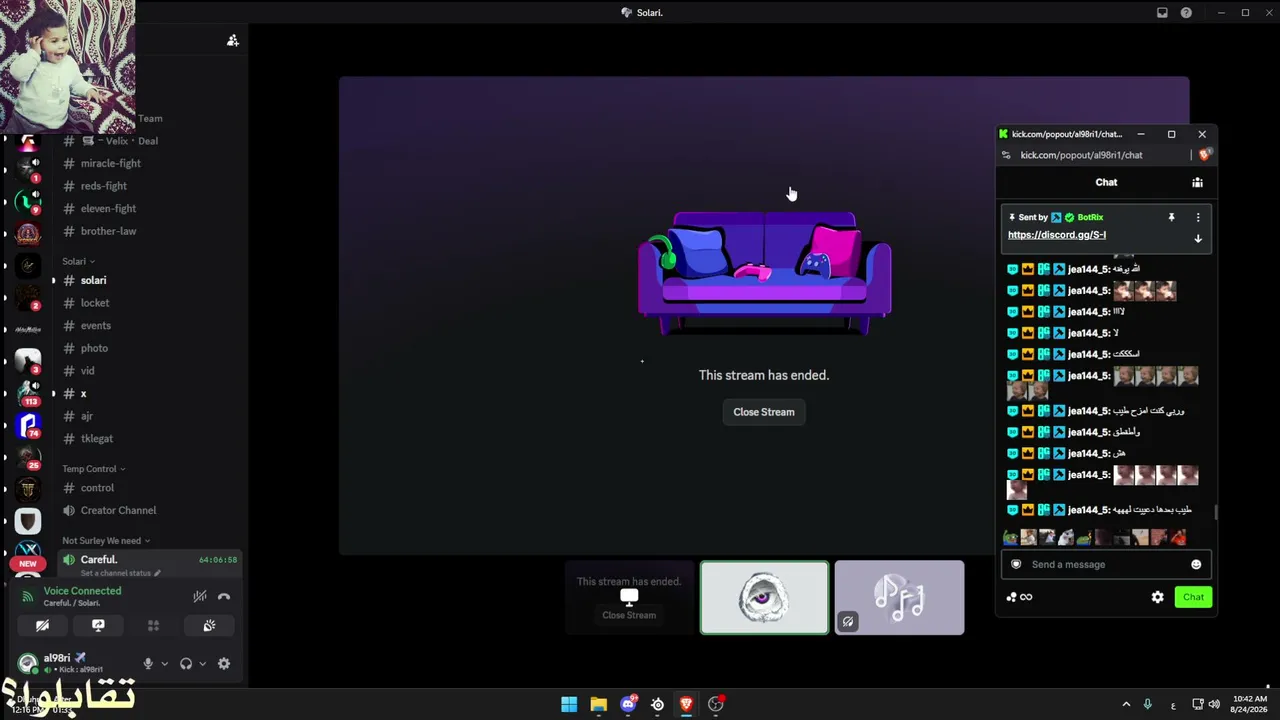Unpin the BotRix pinned message
The height and width of the screenshot is (720, 1280).
tap(1172, 217)
